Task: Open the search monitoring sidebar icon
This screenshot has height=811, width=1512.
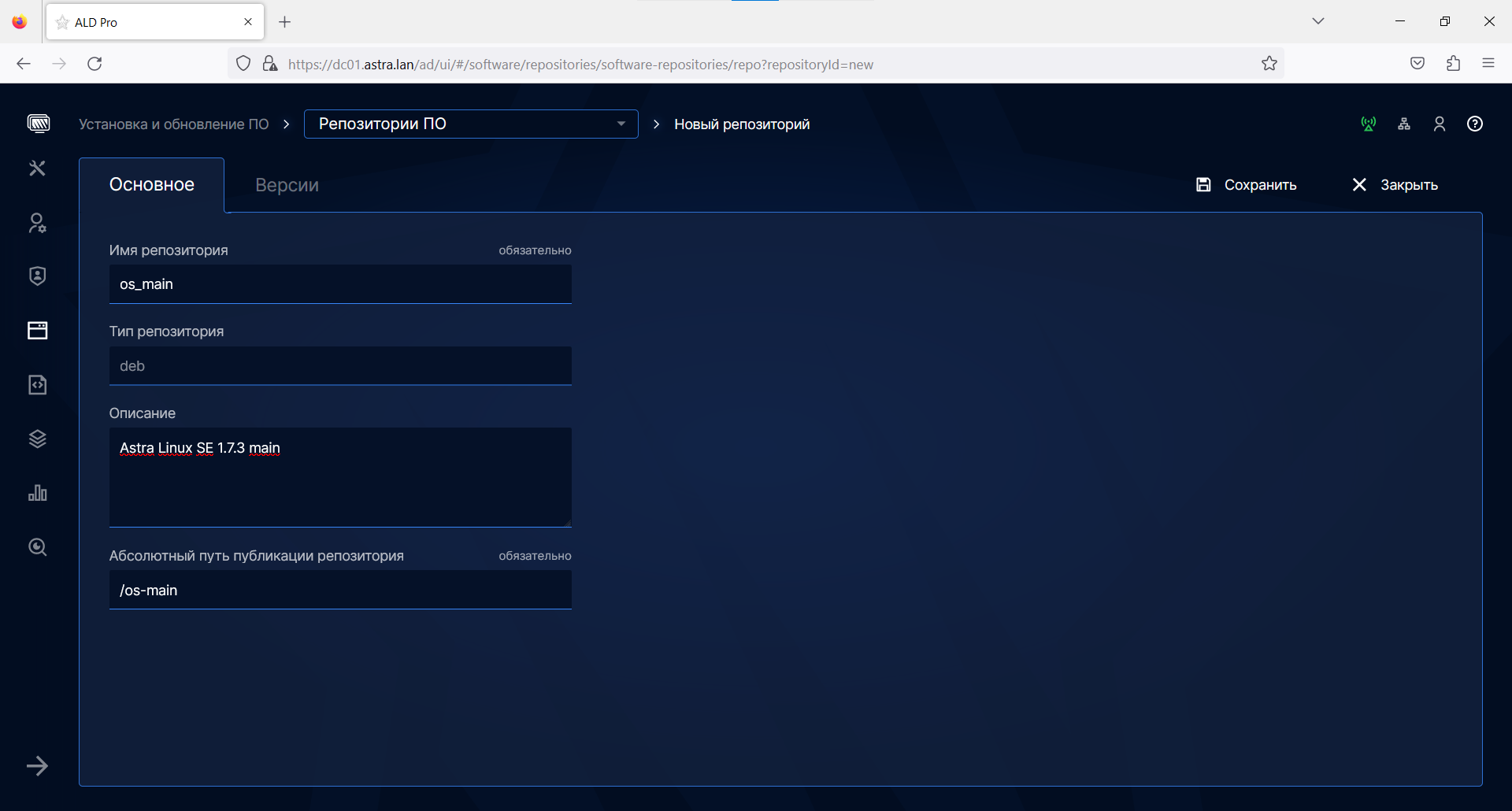Action: (37, 547)
